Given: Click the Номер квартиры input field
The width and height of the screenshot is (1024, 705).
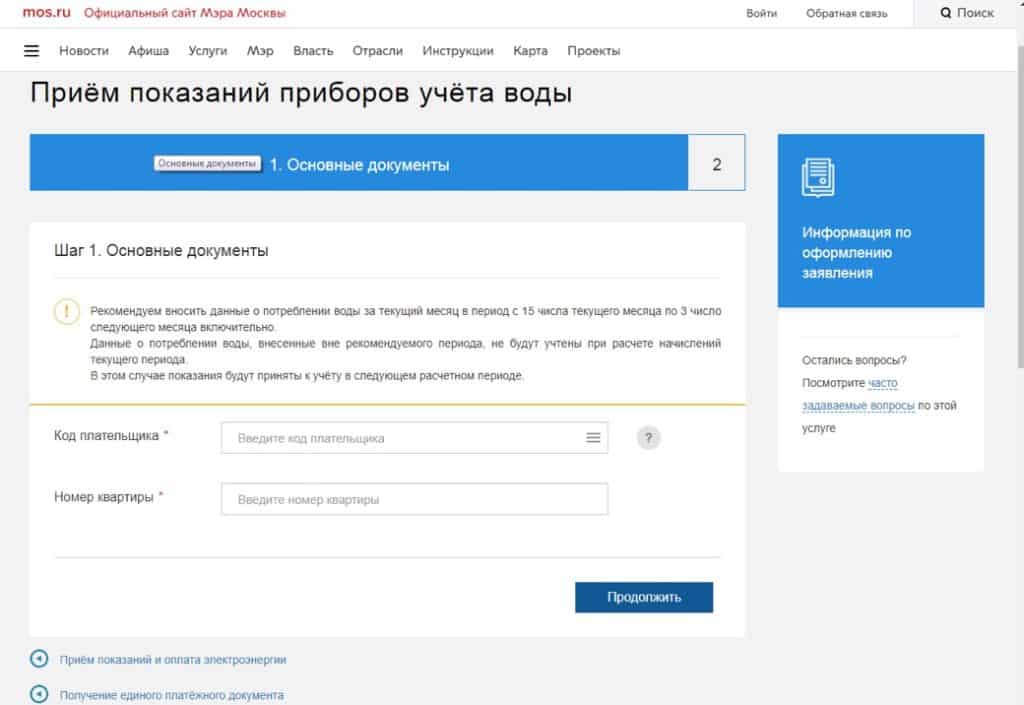Looking at the screenshot, I should (x=414, y=499).
